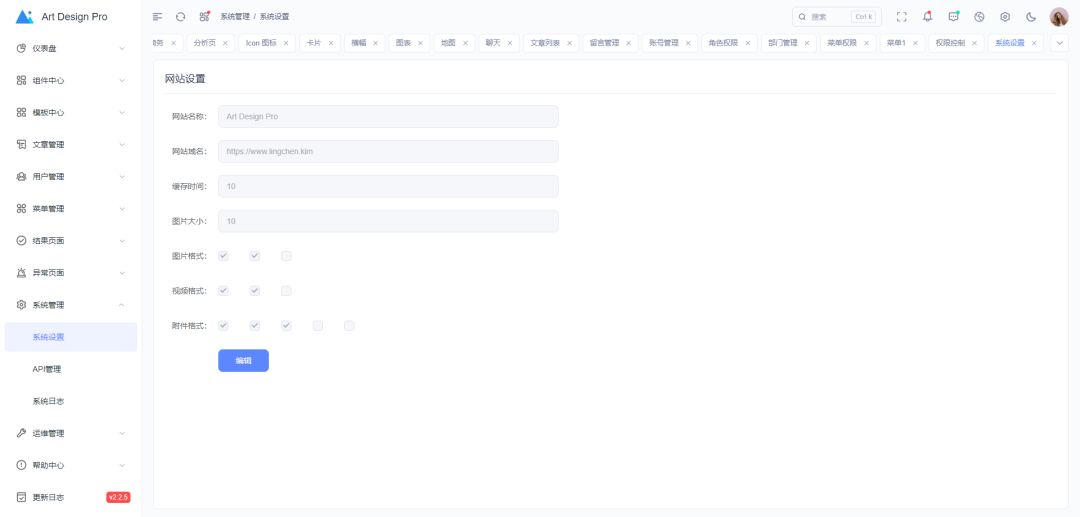Click the 帮助中心 info icon

pyautogui.click(x=21, y=465)
